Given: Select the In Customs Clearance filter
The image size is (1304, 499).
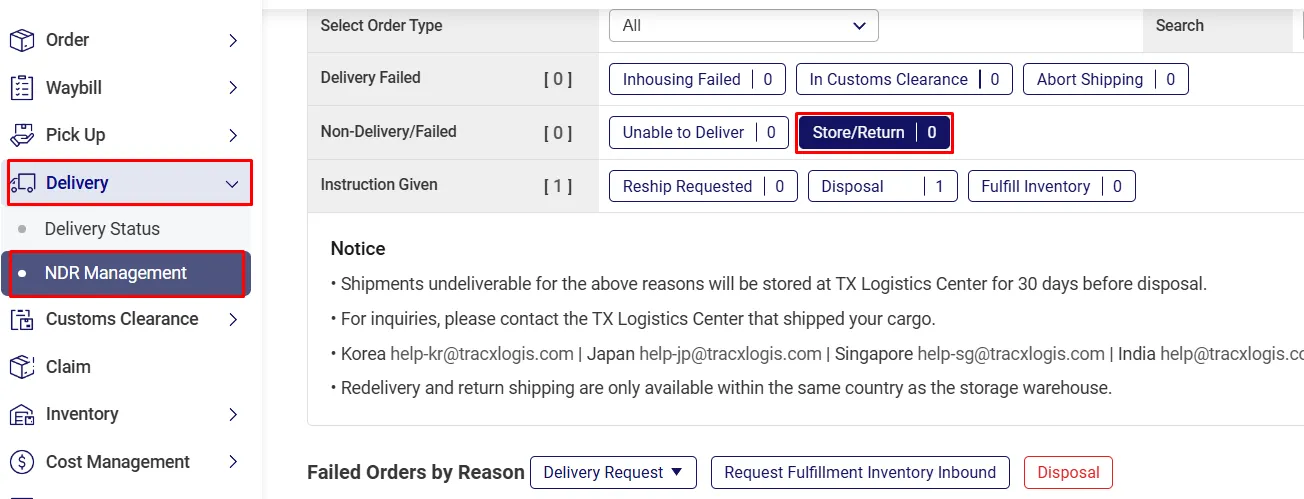Looking at the screenshot, I should (904, 80).
